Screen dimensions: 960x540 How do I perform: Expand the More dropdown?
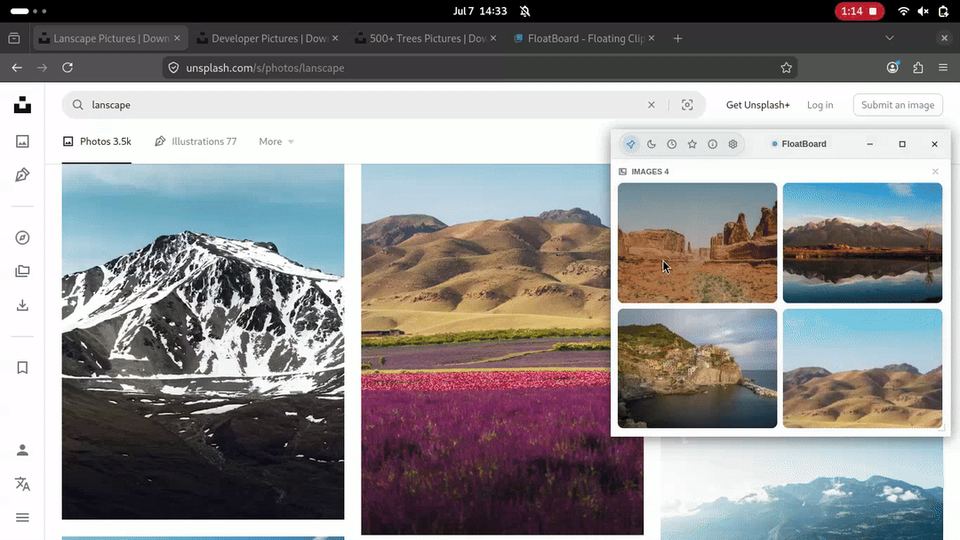pos(276,141)
